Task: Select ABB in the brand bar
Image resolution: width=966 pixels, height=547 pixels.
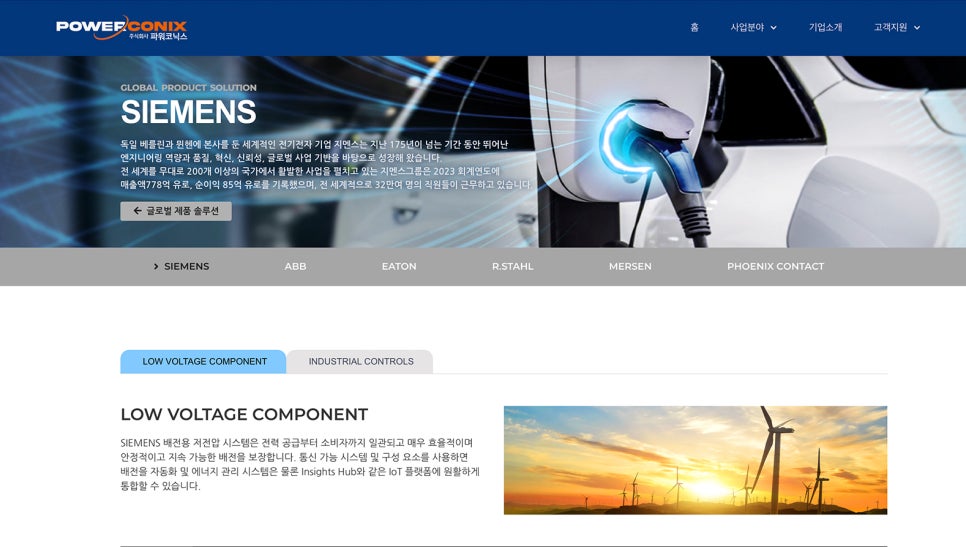Action: coord(295,266)
